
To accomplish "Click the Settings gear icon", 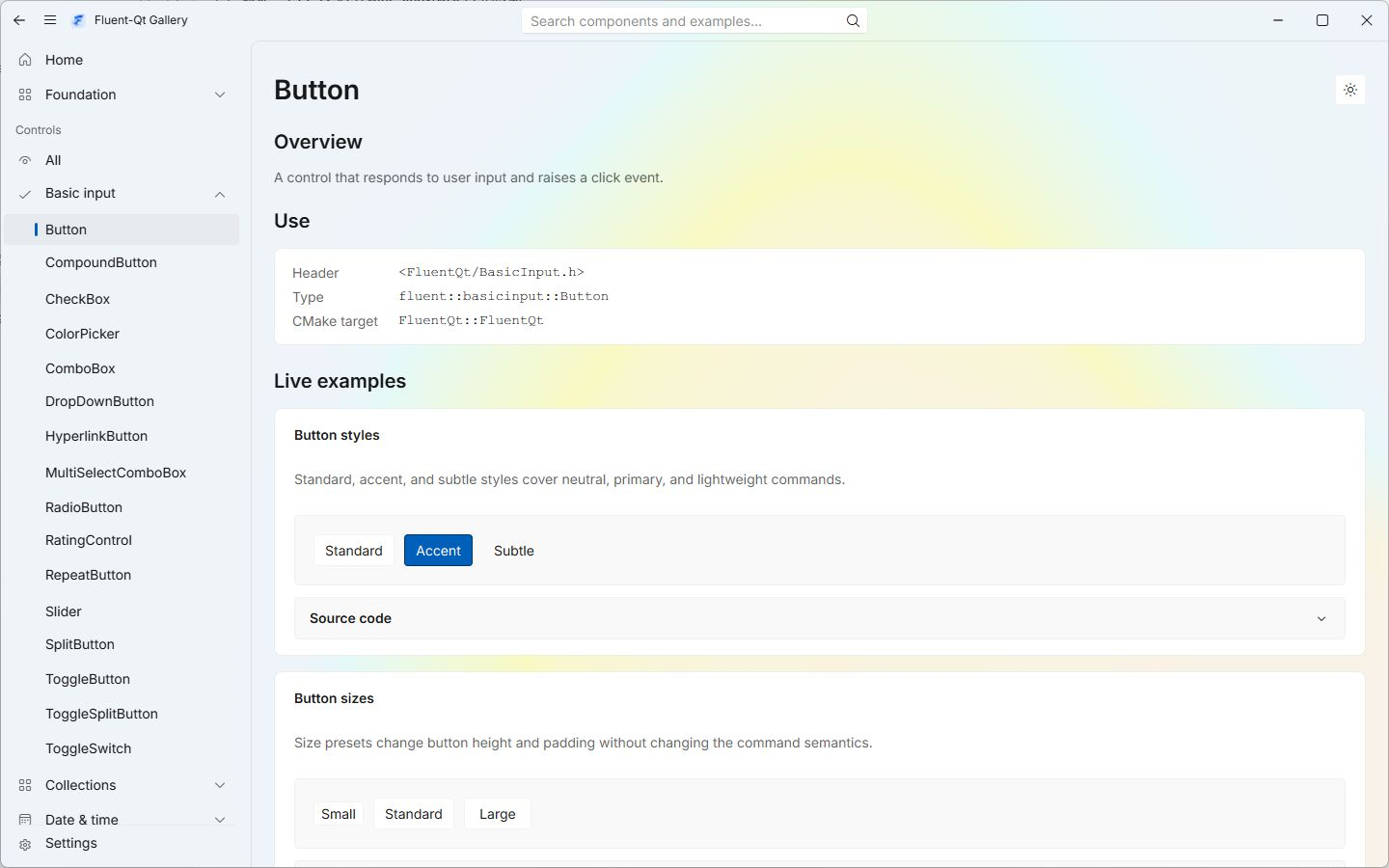I will pos(25,844).
